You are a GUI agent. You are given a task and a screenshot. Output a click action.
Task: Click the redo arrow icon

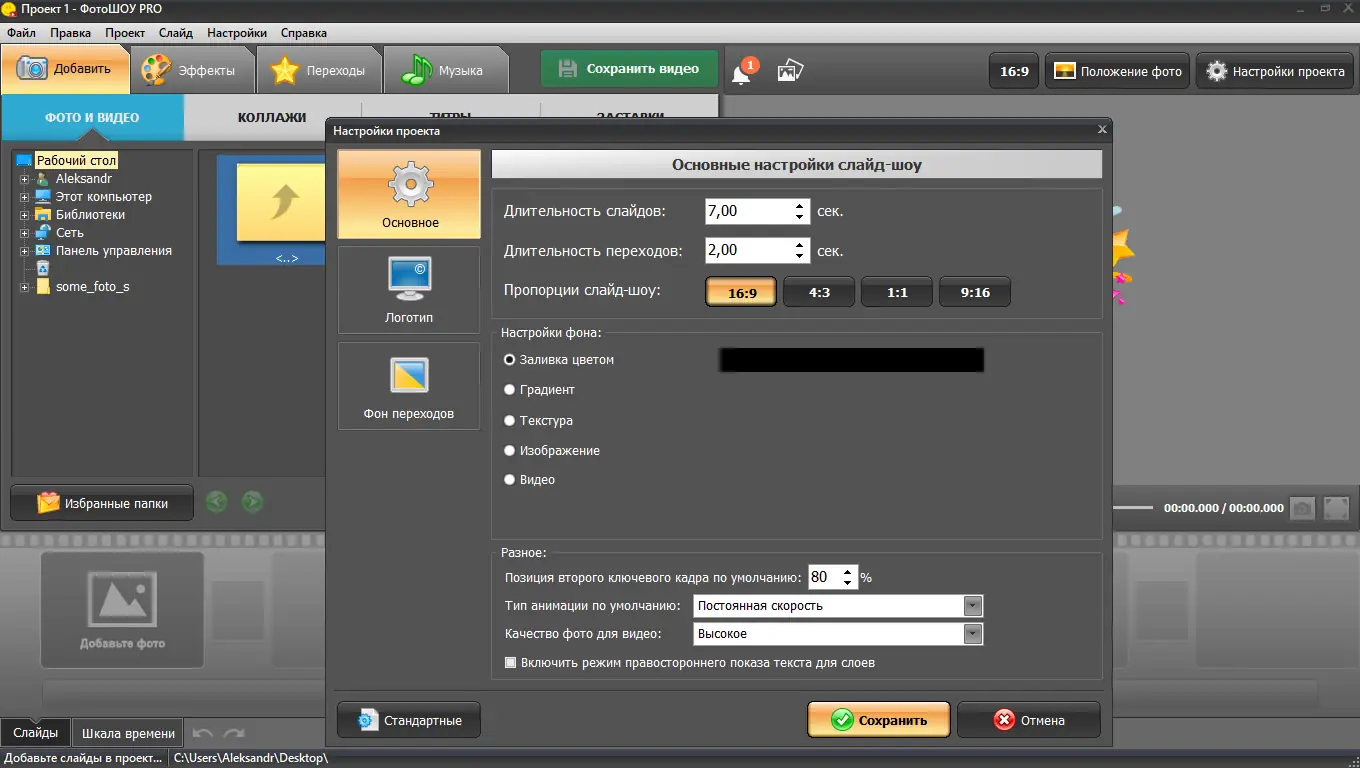234,733
